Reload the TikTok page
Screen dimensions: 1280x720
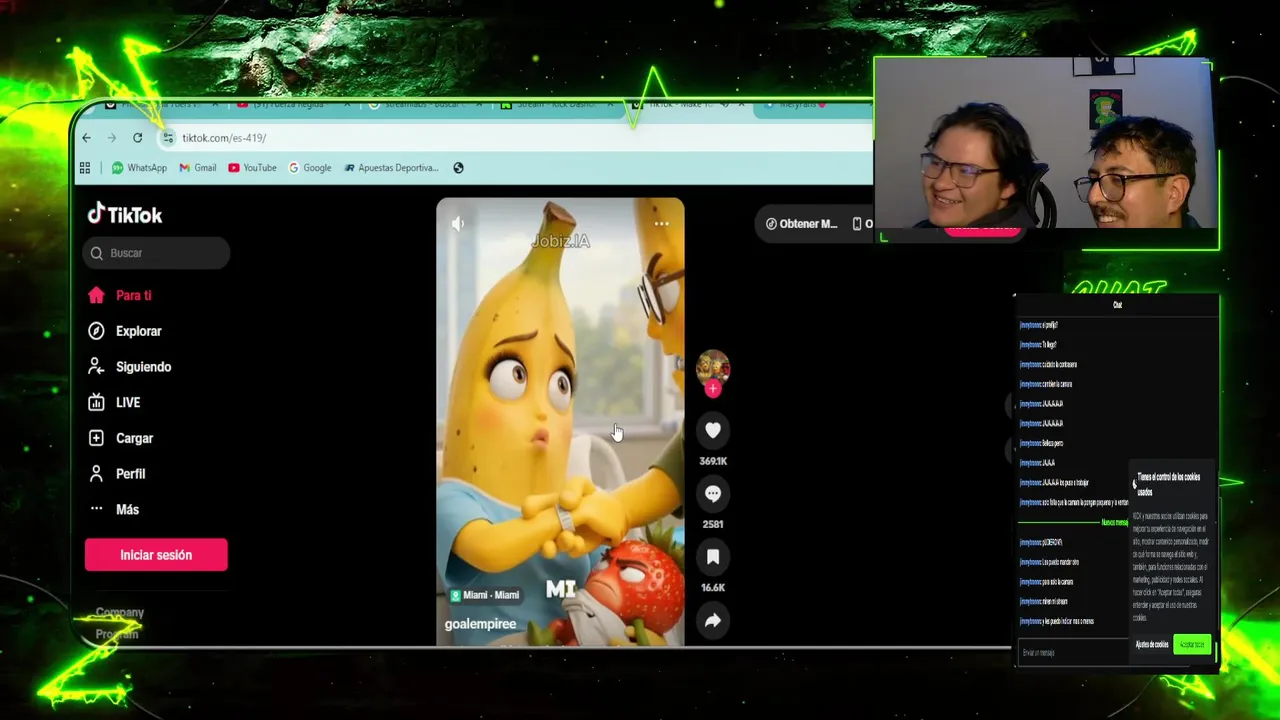pos(137,138)
